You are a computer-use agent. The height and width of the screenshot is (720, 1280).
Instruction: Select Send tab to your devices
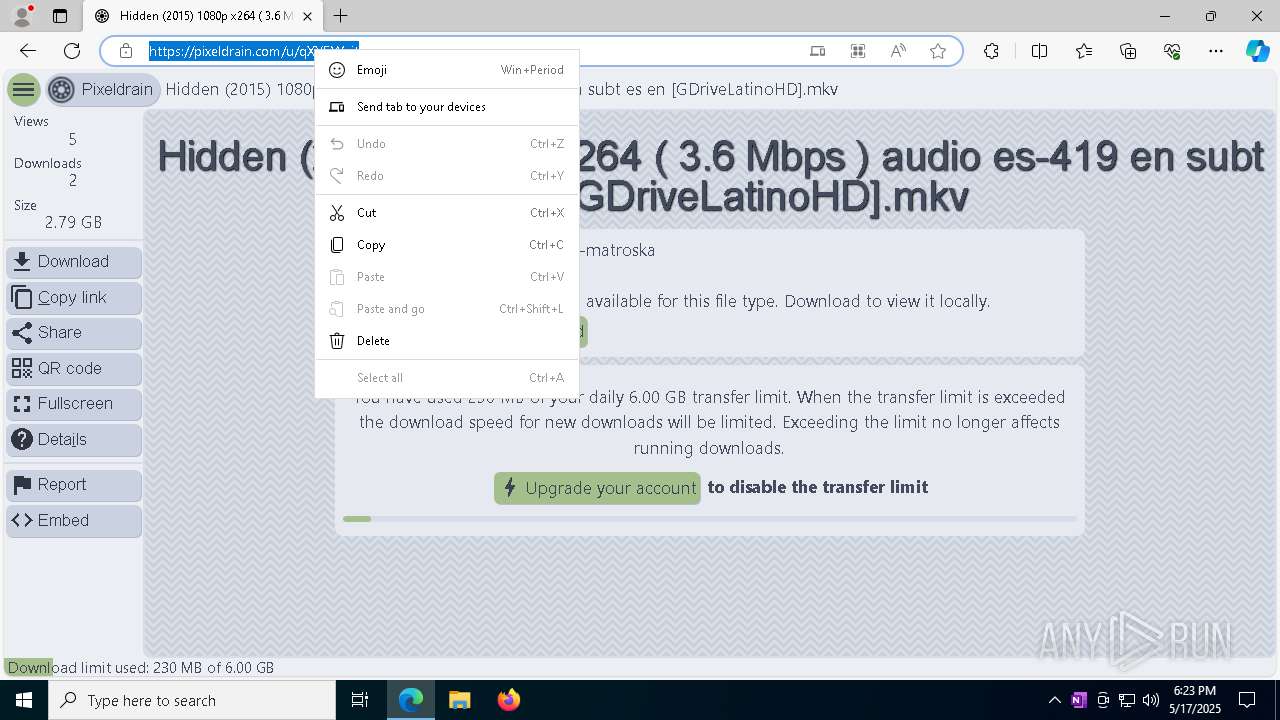pyautogui.click(x=447, y=107)
